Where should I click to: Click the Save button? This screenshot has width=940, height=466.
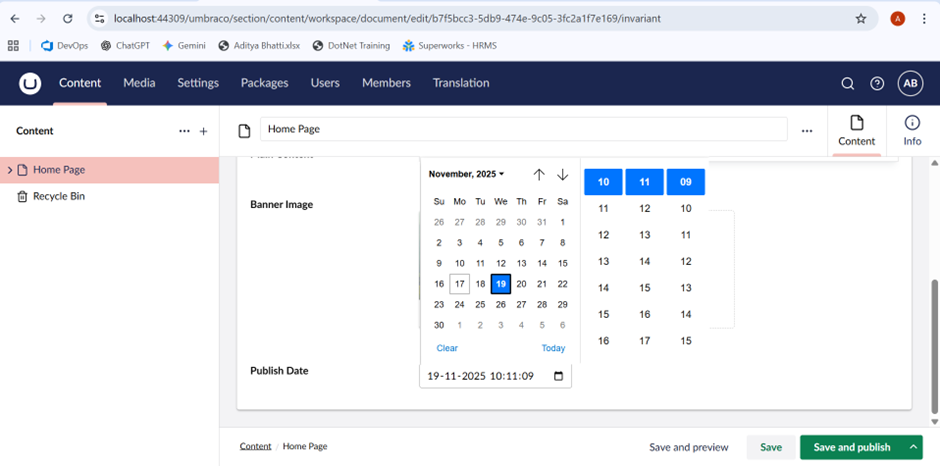point(770,447)
